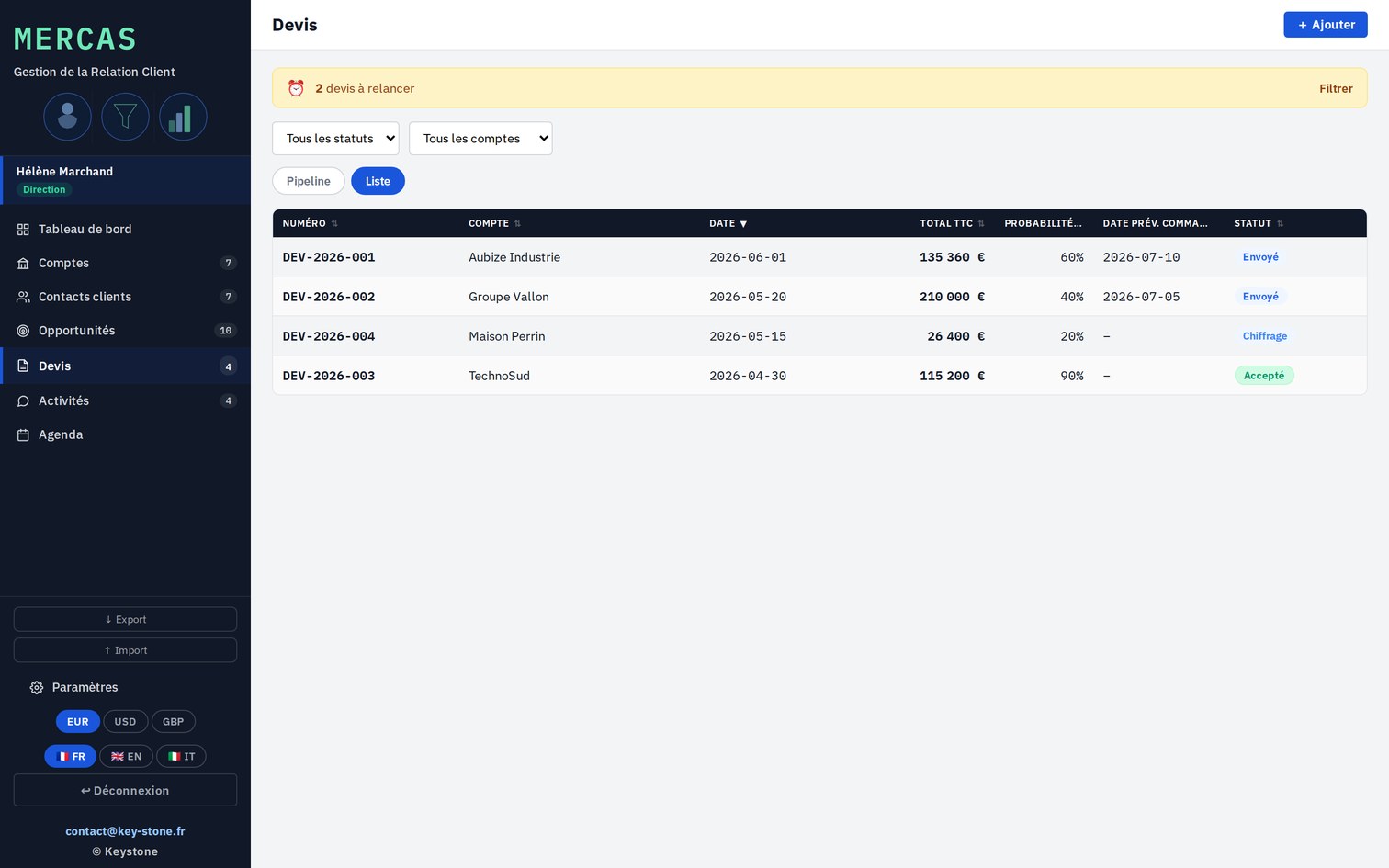
Task: Switch to the Pipeline view tab
Action: coord(308,181)
